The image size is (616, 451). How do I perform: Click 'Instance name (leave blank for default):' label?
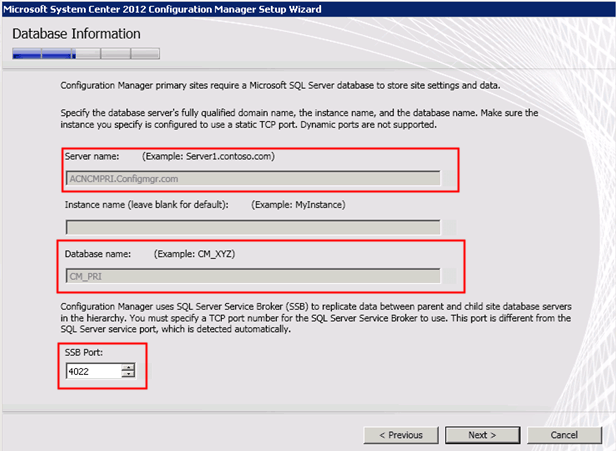[x=147, y=205]
